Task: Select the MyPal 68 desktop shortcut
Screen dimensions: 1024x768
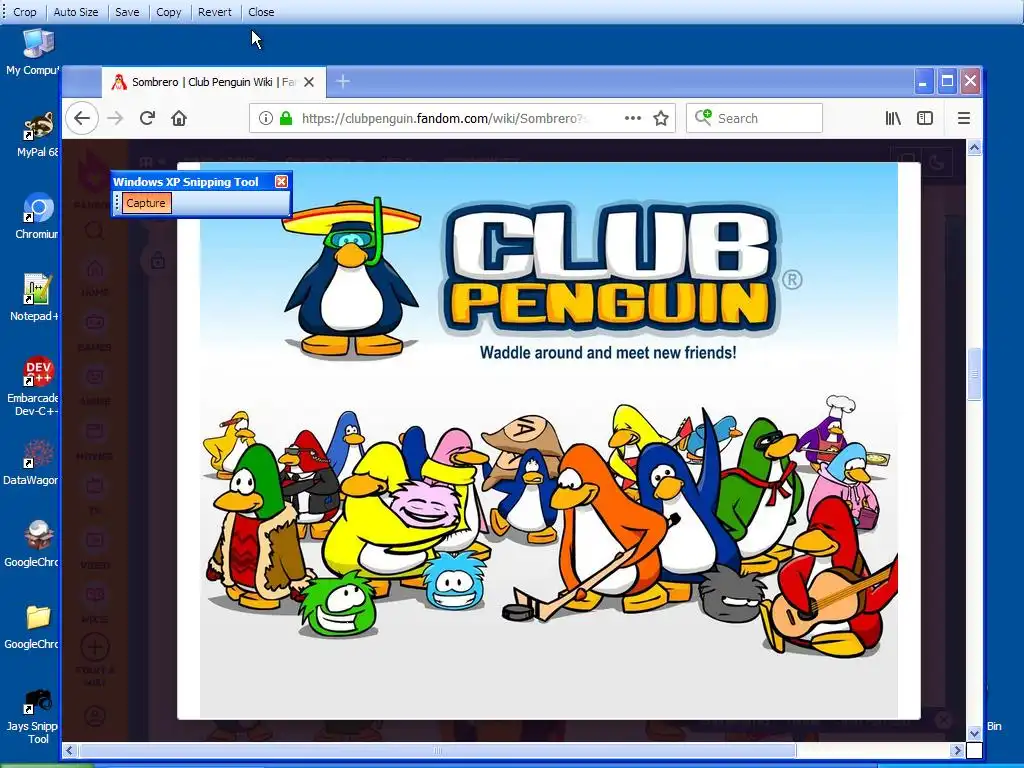Action: (x=37, y=135)
